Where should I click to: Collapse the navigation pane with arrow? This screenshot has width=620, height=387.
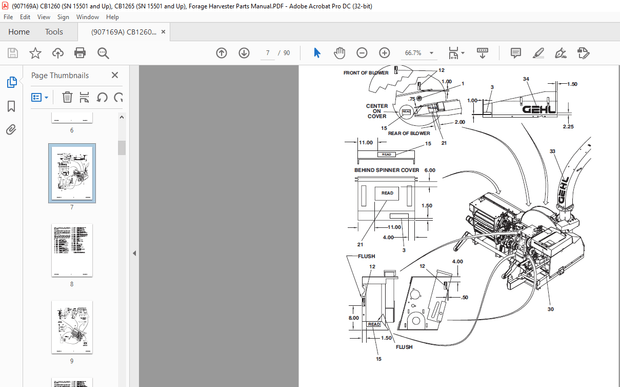point(134,253)
